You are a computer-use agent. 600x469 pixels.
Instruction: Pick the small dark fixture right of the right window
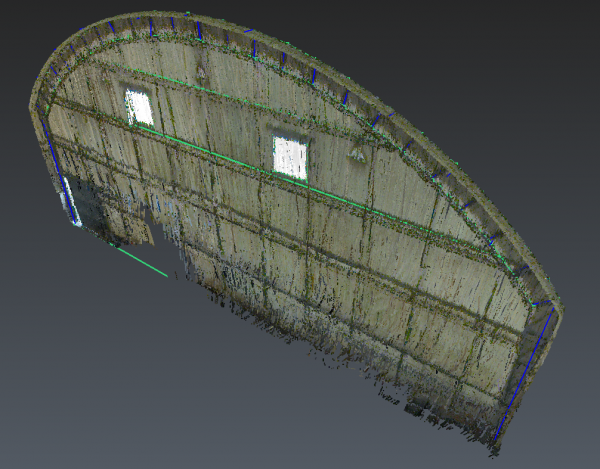pos(355,155)
